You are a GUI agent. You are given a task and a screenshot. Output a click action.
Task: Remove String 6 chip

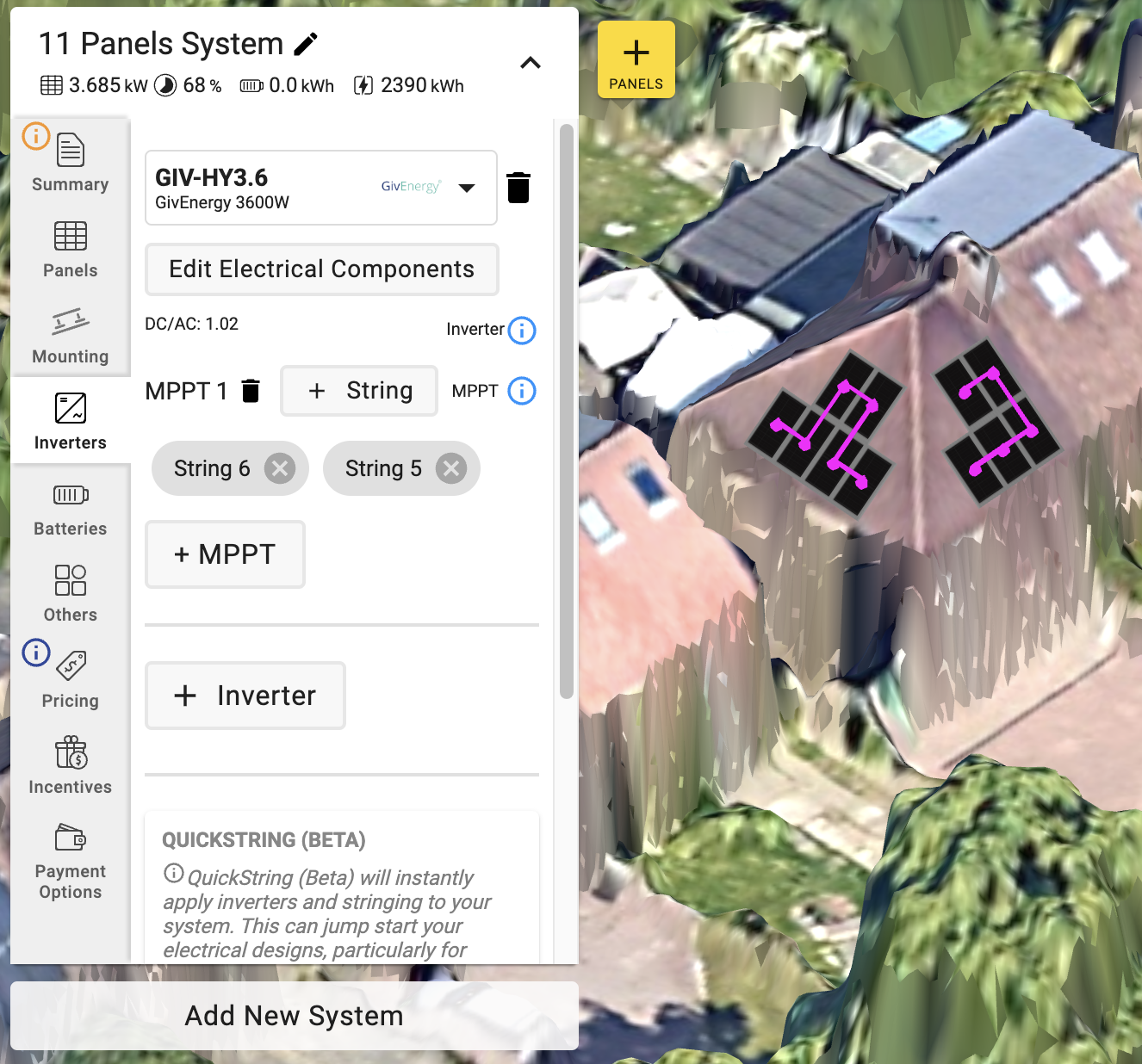[279, 468]
